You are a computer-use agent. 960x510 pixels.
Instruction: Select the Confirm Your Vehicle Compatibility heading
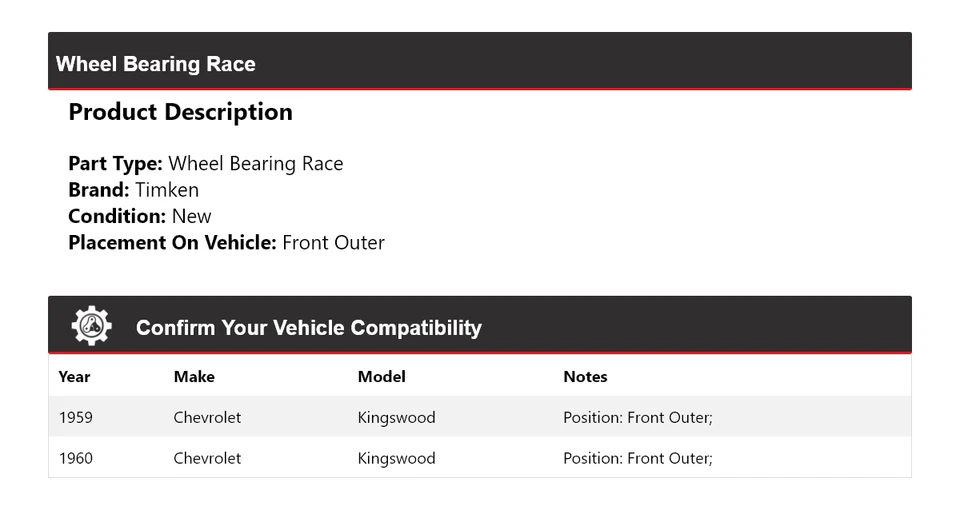pyautogui.click(x=308, y=328)
